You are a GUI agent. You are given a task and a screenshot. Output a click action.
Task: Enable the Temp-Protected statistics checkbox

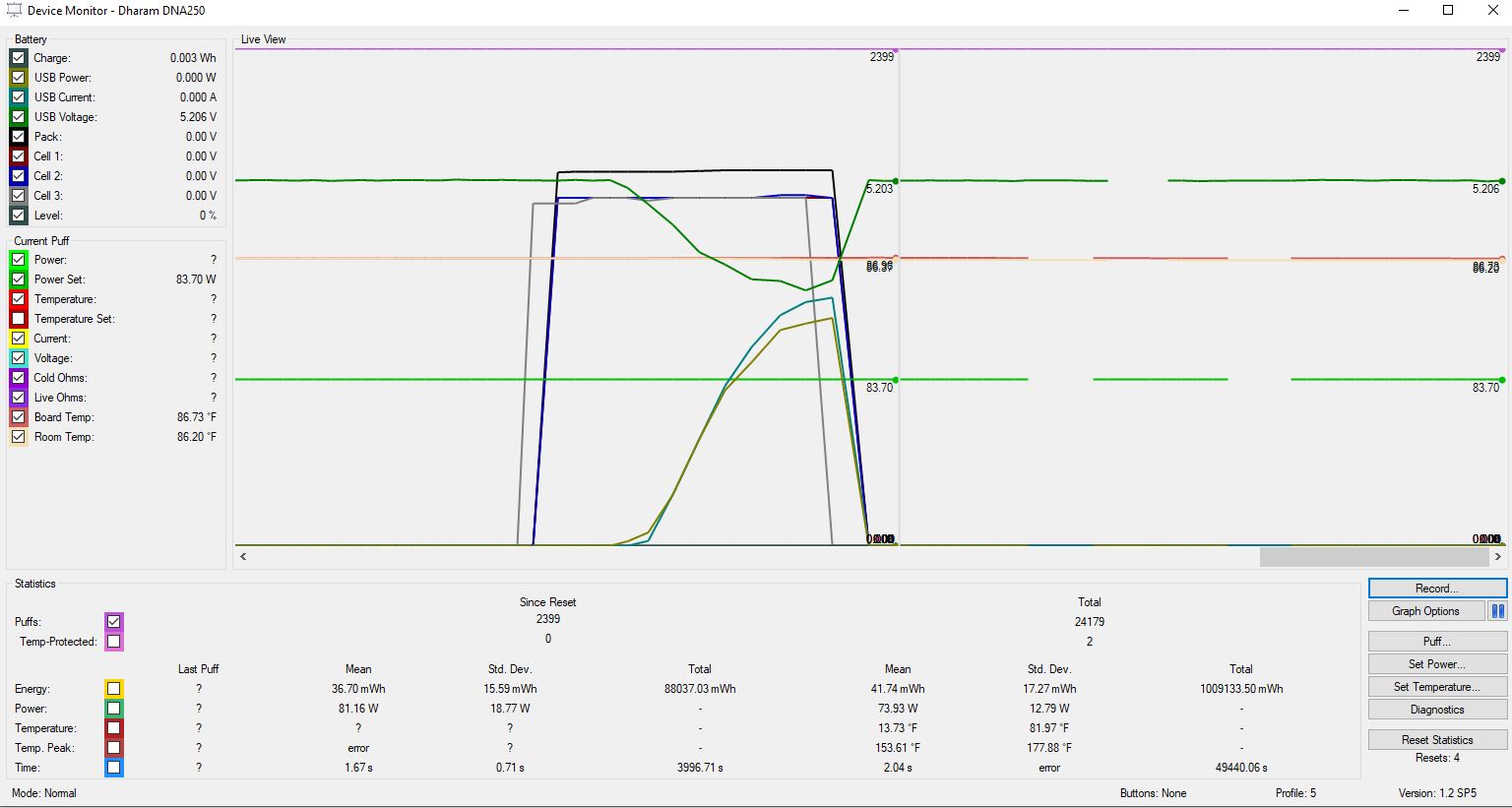[x=114, y=642]
